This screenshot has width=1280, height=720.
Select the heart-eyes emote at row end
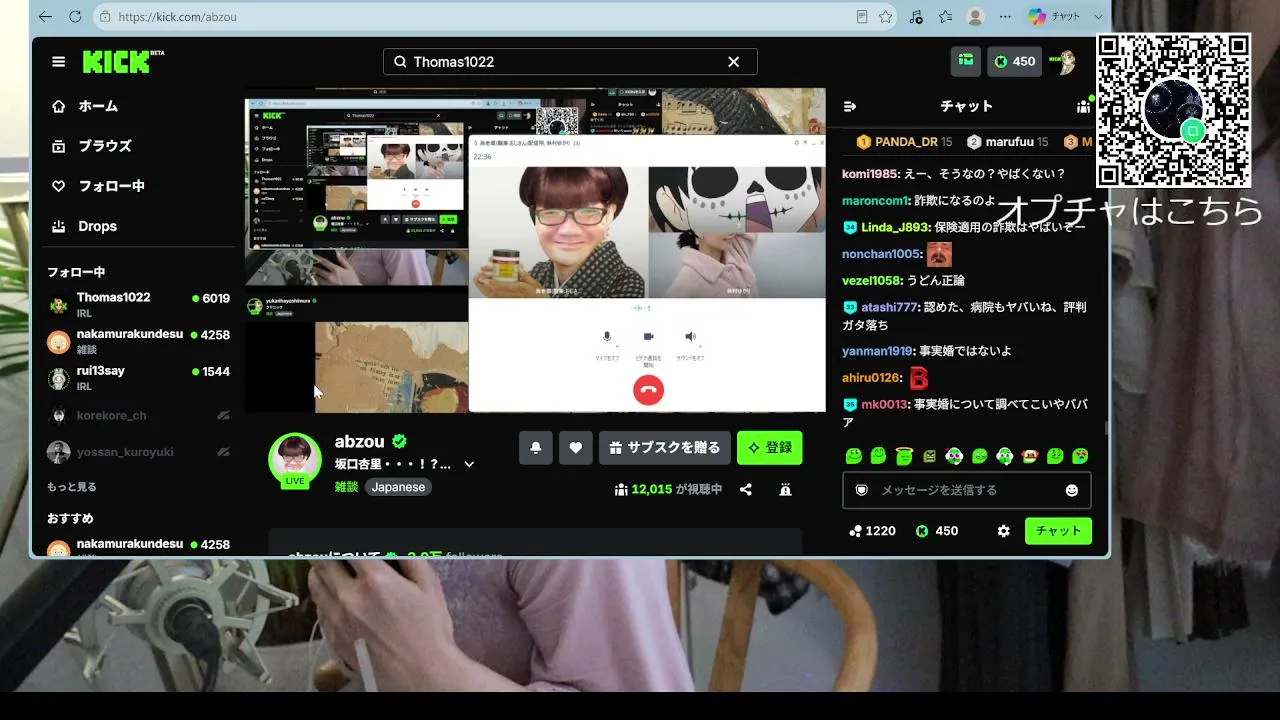[1080, 456]
